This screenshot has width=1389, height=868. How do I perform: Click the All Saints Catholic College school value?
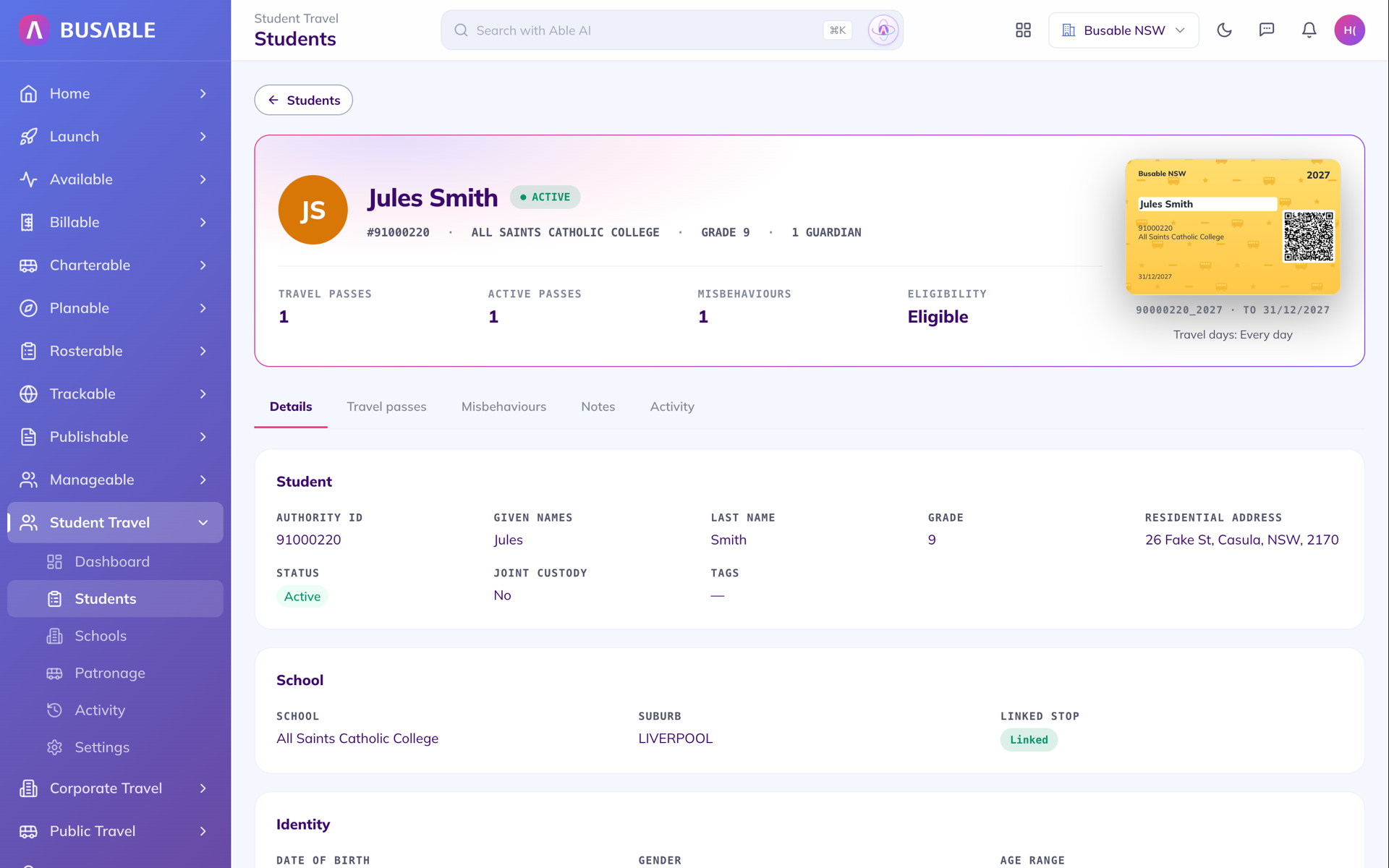tap(357, 739)
